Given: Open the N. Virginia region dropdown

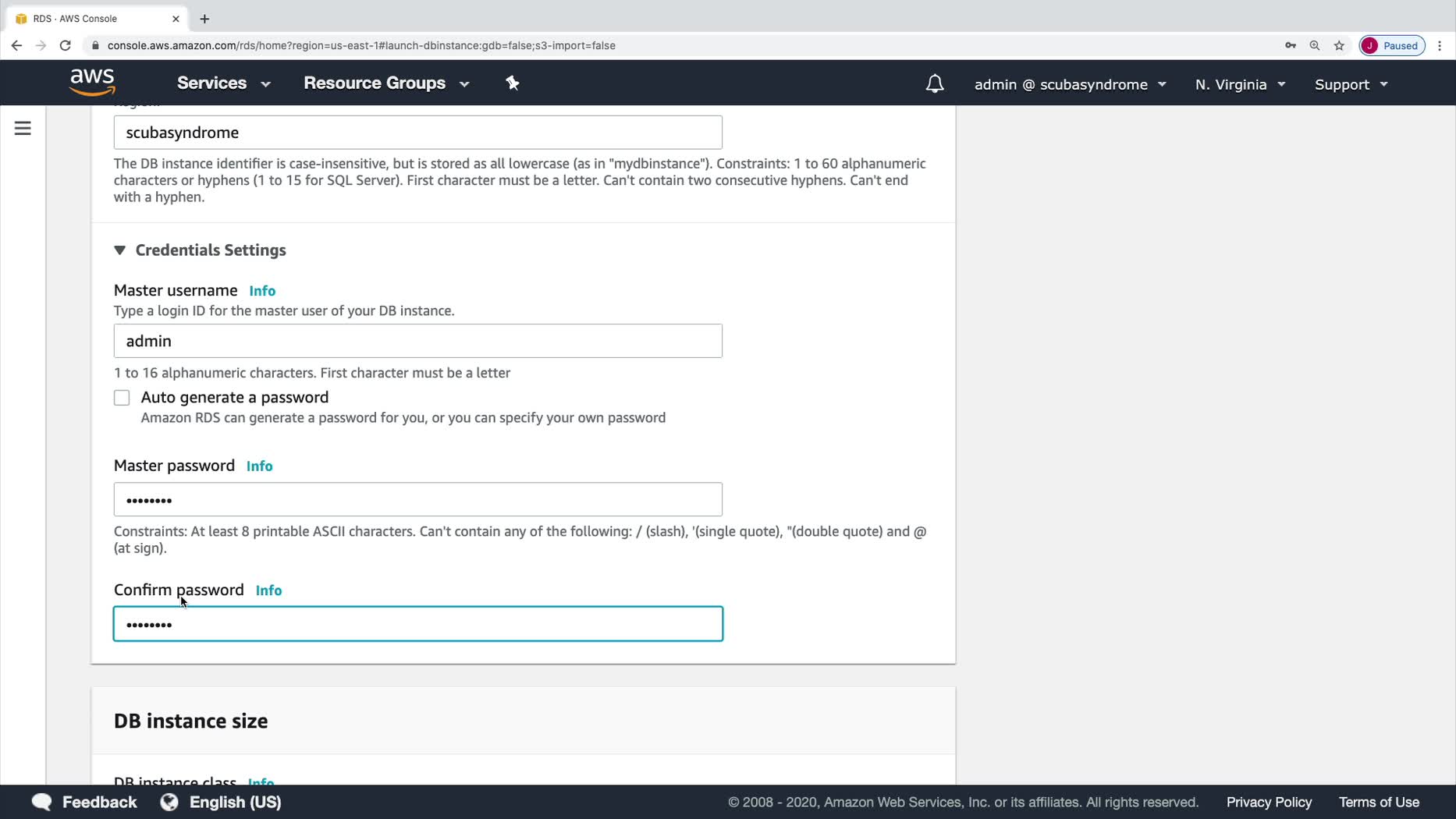Looking at the screenshot, I should [x=1239, y=84].
